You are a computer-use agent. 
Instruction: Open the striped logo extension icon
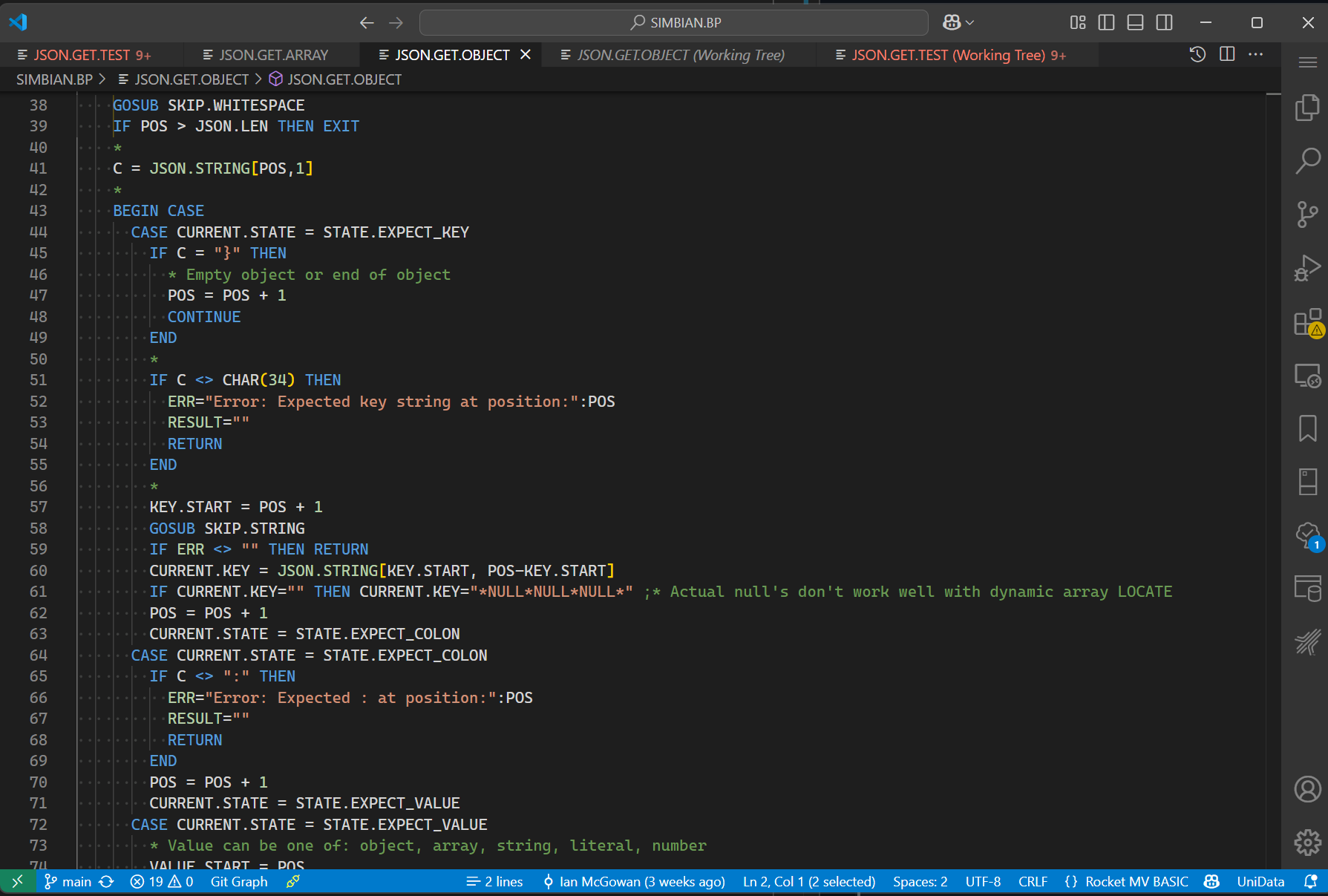click(x=1307, y=641)
